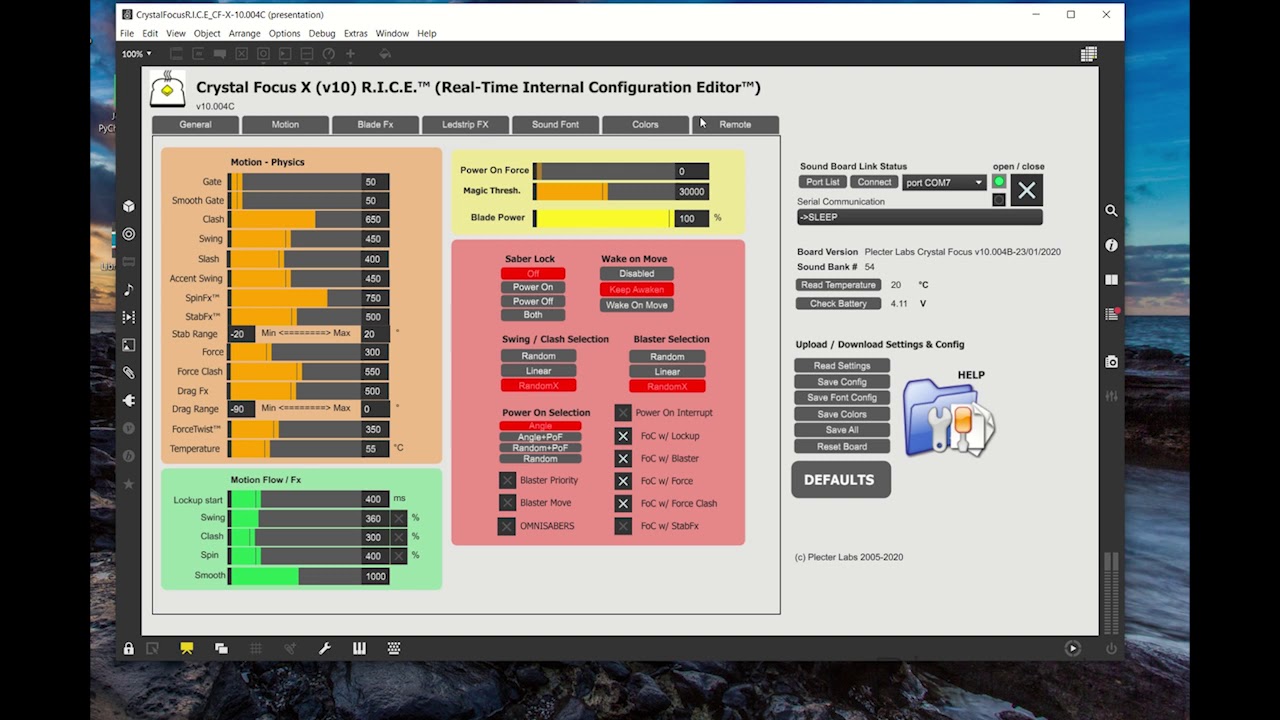
Task: Click the green open port indicator
Action: coord(998,182)
